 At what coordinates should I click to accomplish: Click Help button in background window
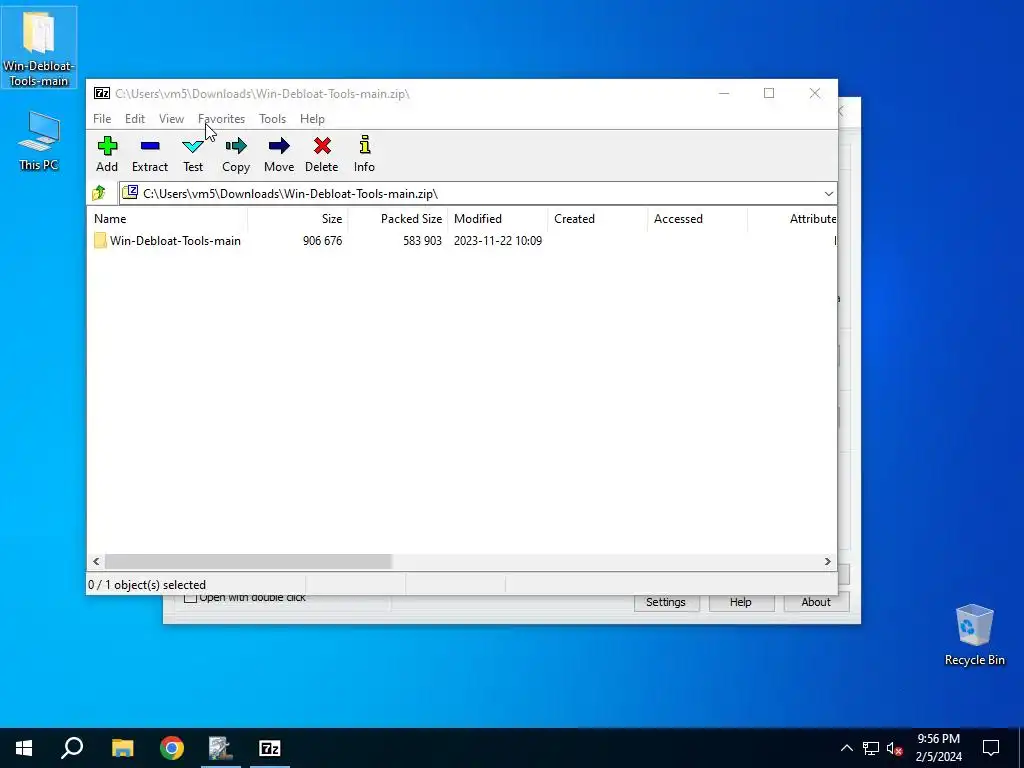pos(741,602)
